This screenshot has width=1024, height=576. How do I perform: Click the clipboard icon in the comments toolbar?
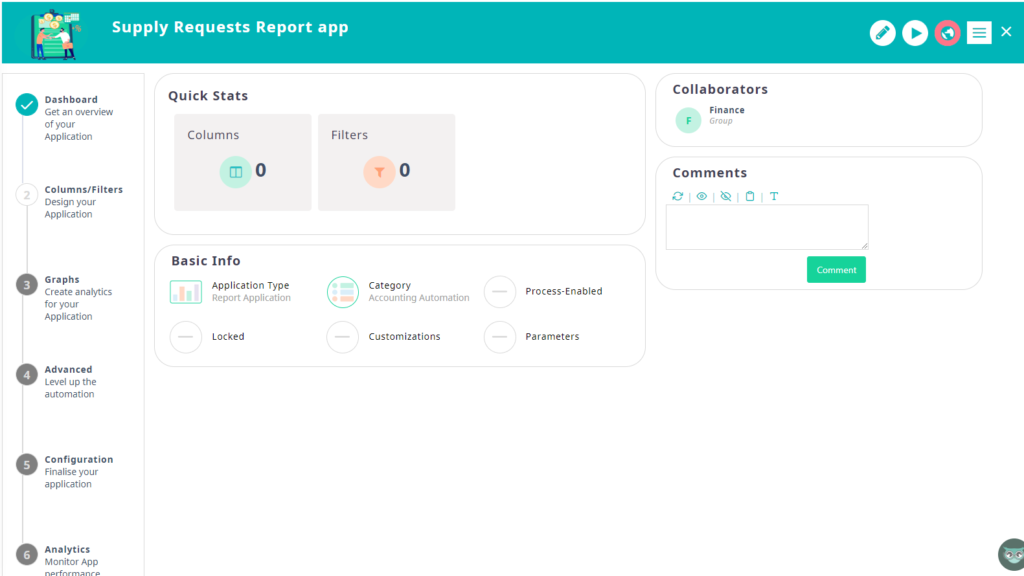750,196
